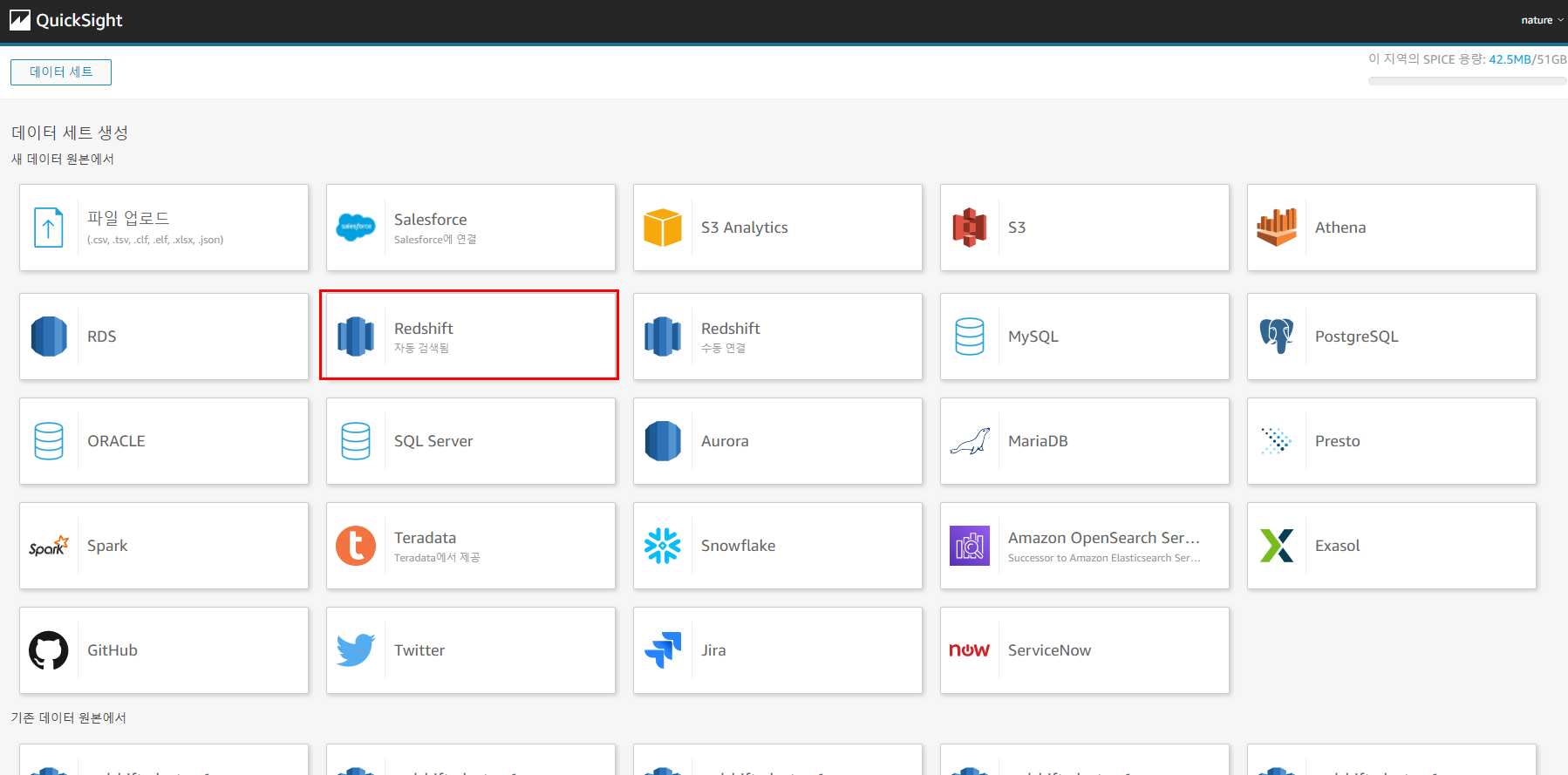Click the SPICE capacity usage bar

[1467, 81]
